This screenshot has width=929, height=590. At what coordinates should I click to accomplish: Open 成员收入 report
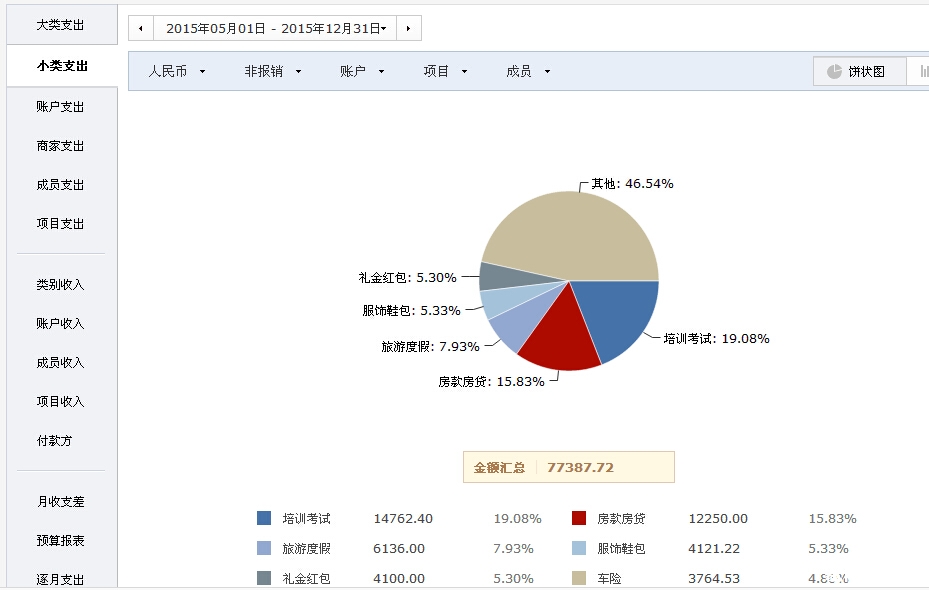point(60,363)
